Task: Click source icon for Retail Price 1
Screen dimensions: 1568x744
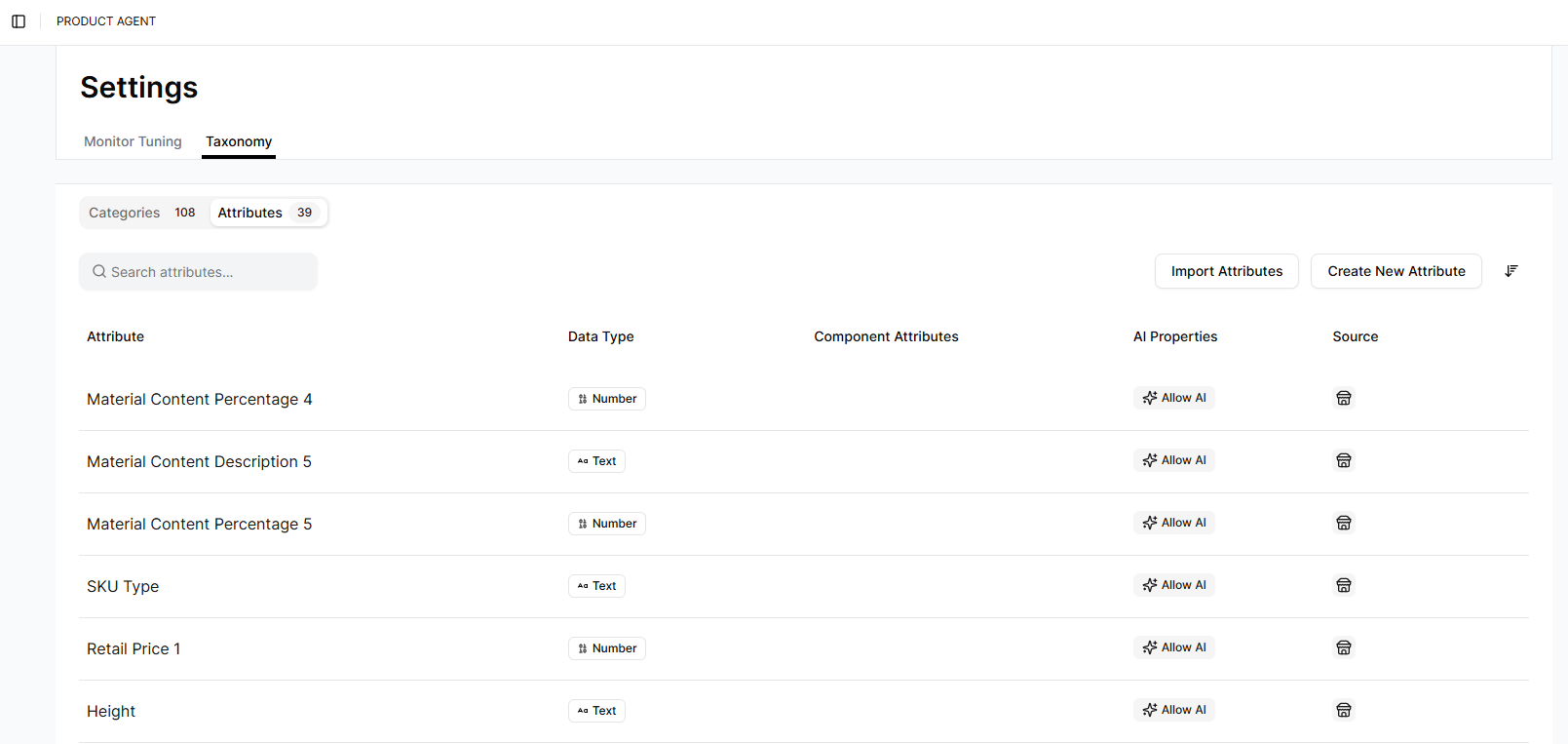Action: point(1344,647)
